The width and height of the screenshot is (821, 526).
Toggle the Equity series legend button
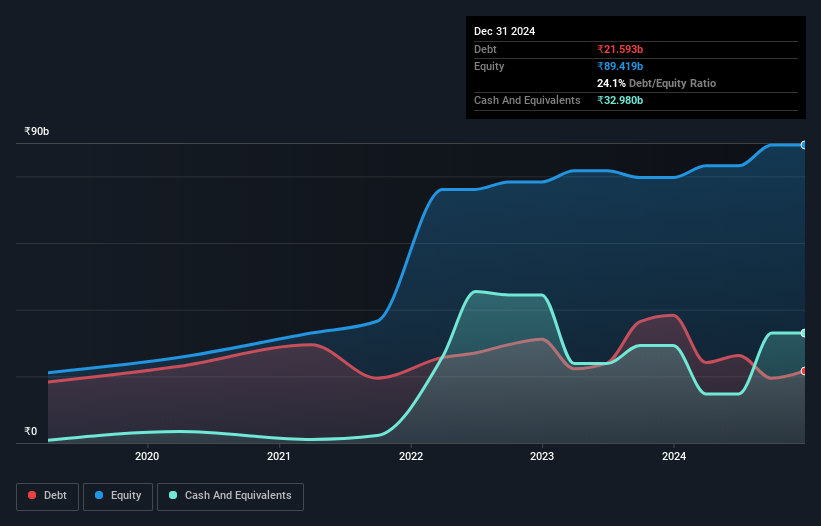[118, 496]
